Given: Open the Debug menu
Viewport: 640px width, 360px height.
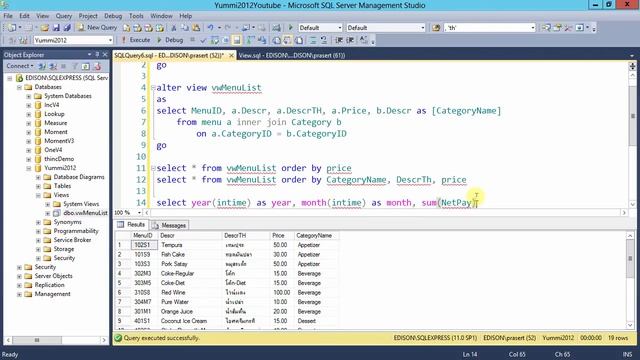Looking at the screenshot, I should pyautogui.click(x=113, y=16).
